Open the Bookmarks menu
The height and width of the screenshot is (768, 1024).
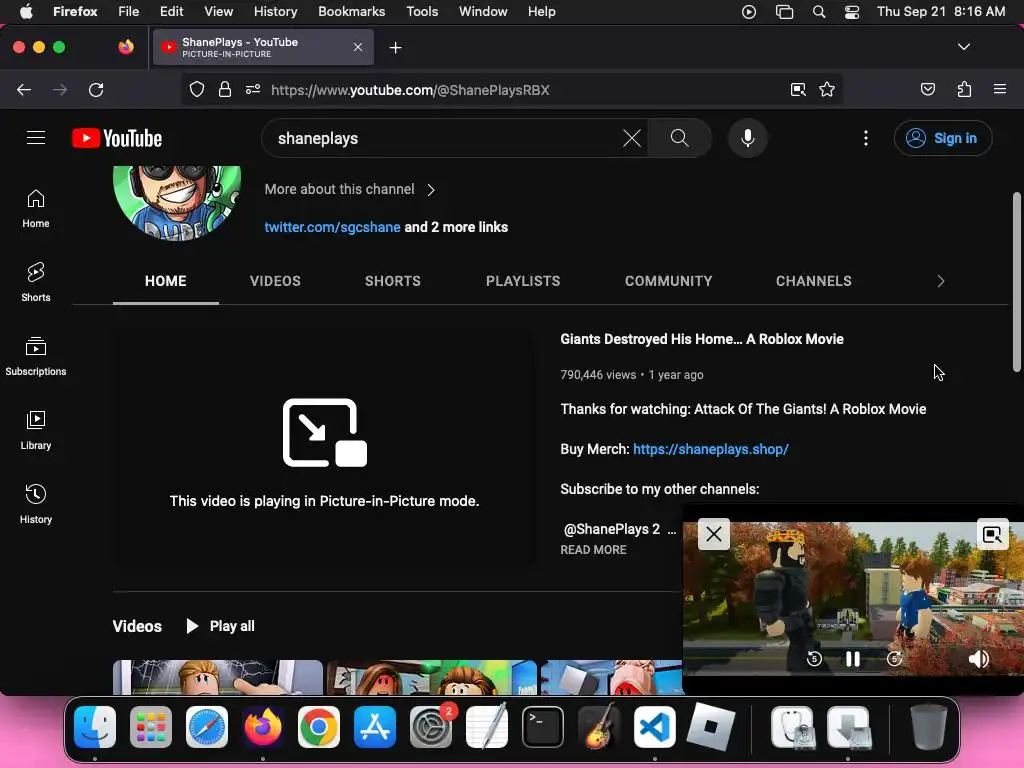point(351,12)
